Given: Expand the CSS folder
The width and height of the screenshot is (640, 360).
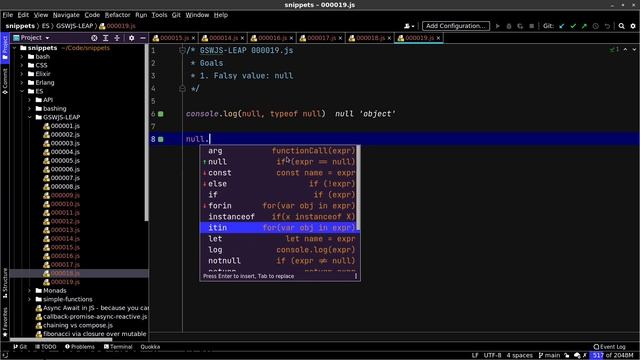Looking at the screenshot, I should click(x=22, y=65).
